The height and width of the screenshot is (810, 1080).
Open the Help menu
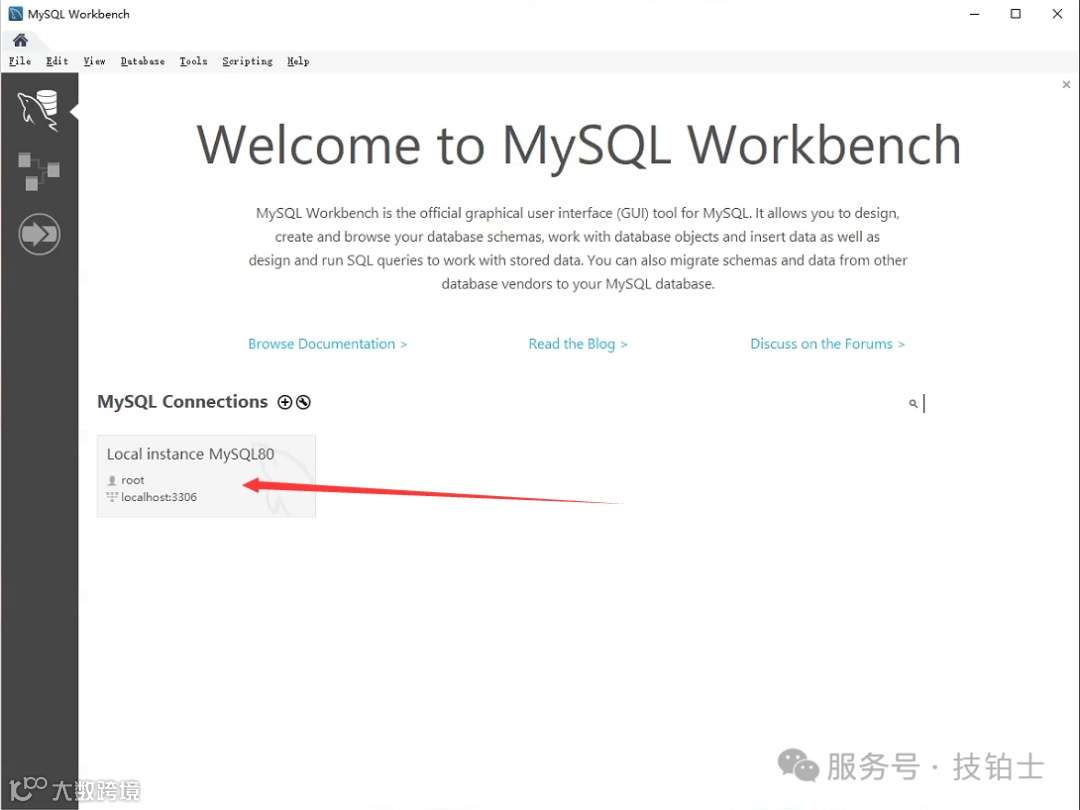(x=298, y=61)
